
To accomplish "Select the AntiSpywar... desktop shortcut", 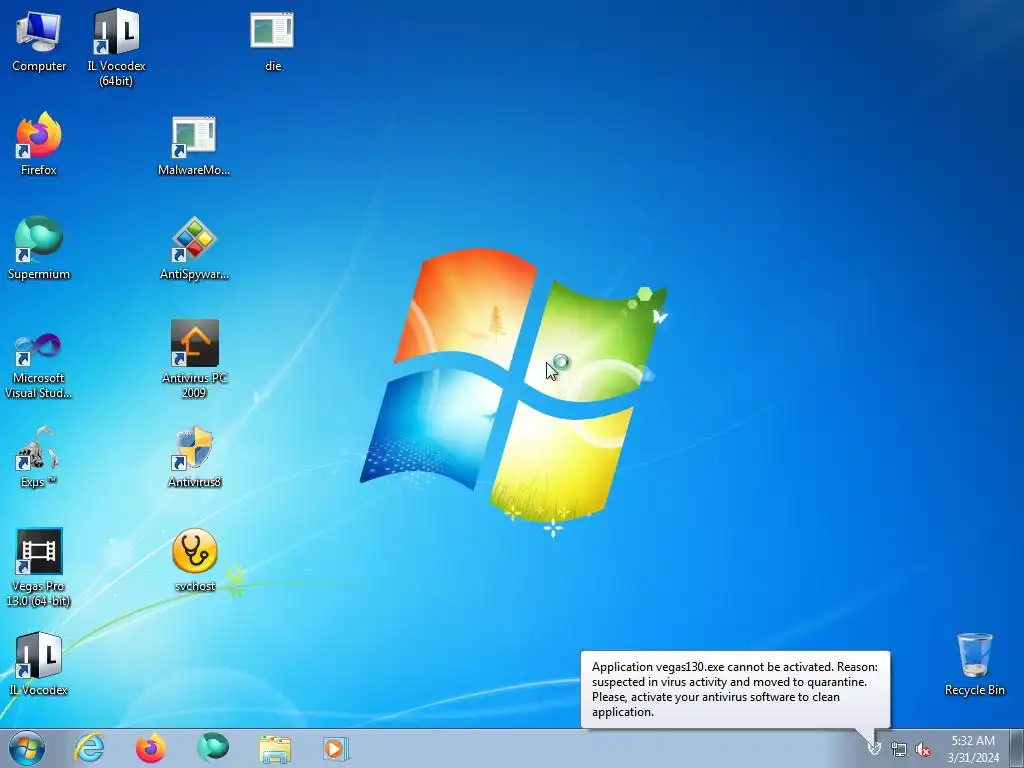I will [x=194, y=248].
